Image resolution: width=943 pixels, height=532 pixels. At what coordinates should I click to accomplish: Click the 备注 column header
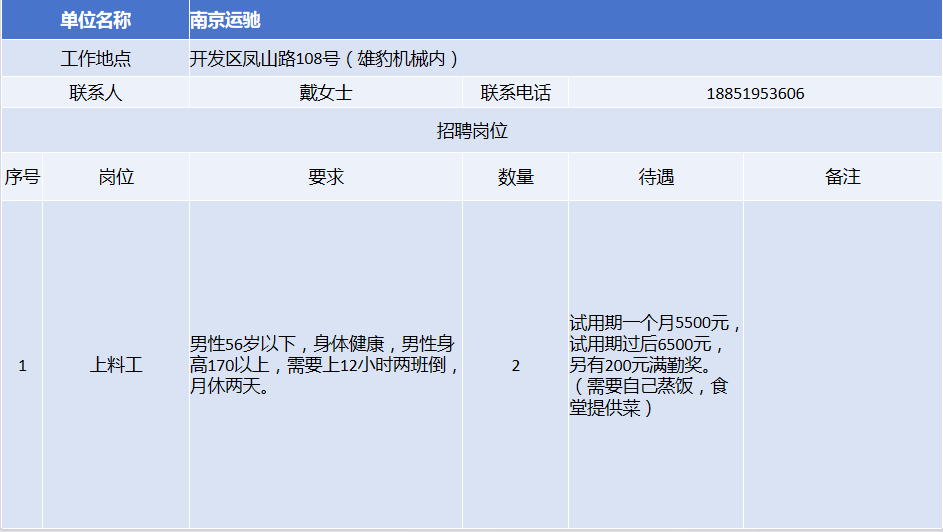click(842, 177)
